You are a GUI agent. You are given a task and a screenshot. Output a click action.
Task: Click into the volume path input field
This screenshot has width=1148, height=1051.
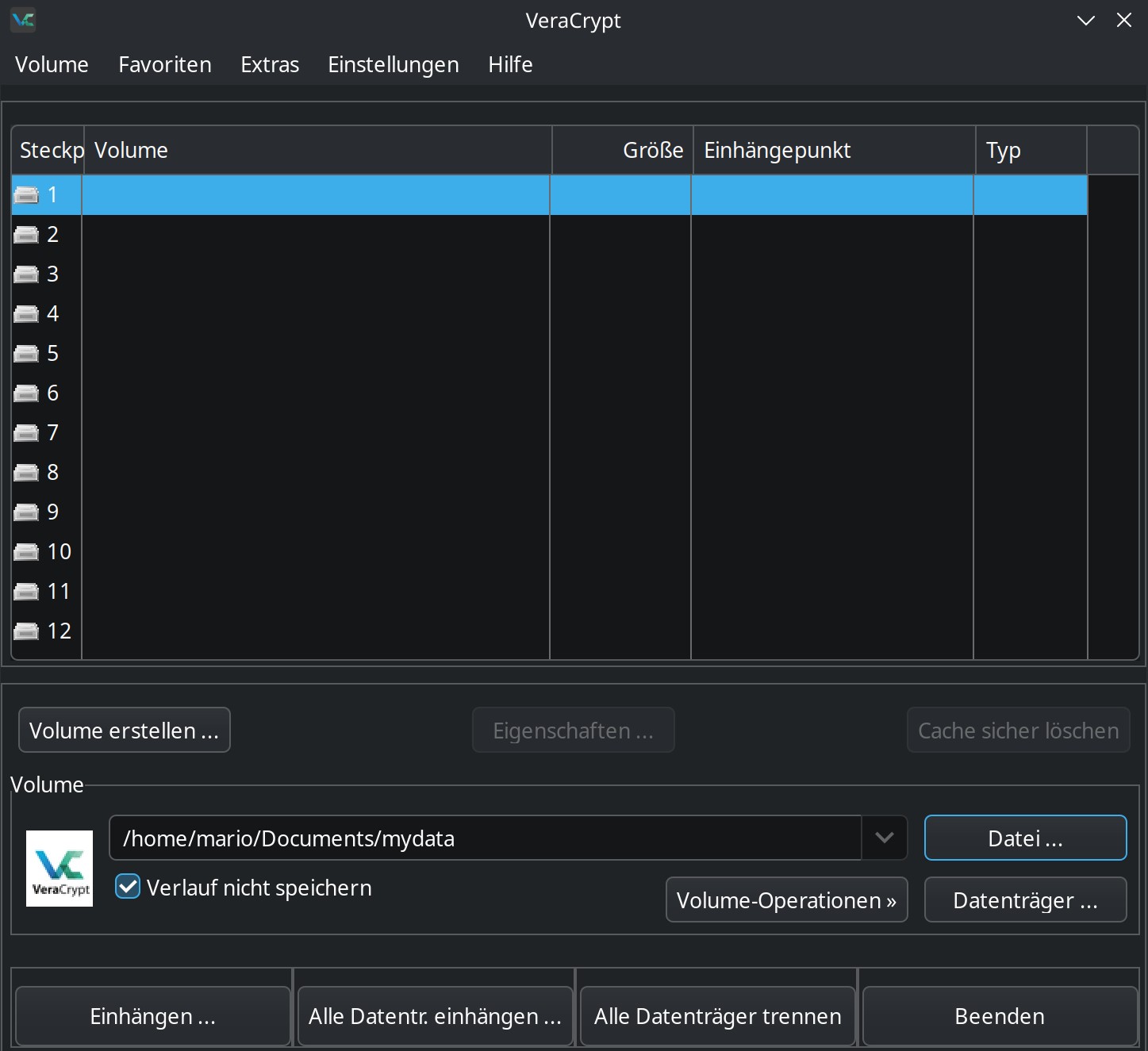pyautogui.click(x=484, y=838)
